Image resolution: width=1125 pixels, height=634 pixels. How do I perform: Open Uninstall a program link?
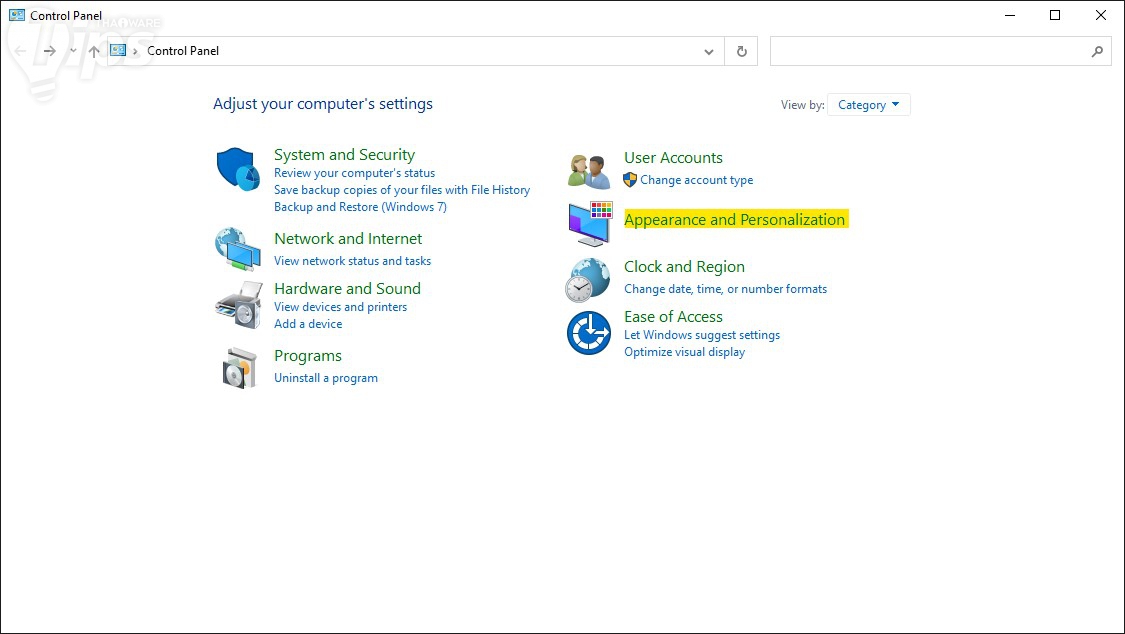[326, 378]
